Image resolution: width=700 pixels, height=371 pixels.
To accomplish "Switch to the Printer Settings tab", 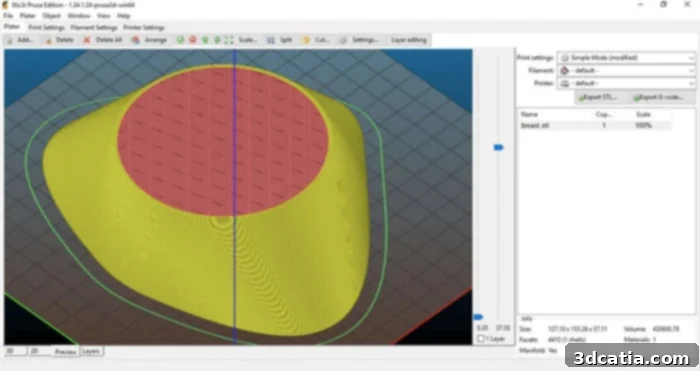I will click(144, 28).
